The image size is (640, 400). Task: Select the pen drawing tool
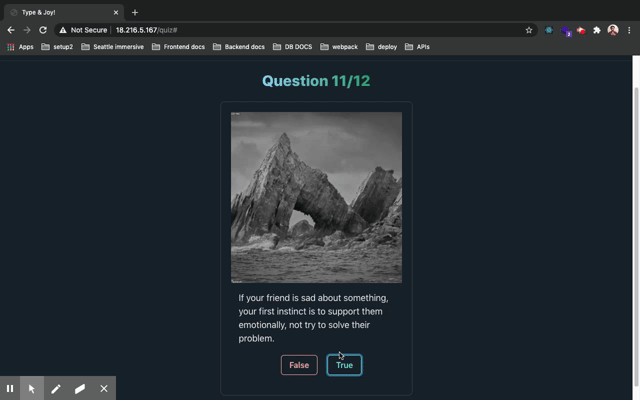[x=56, y=388]
